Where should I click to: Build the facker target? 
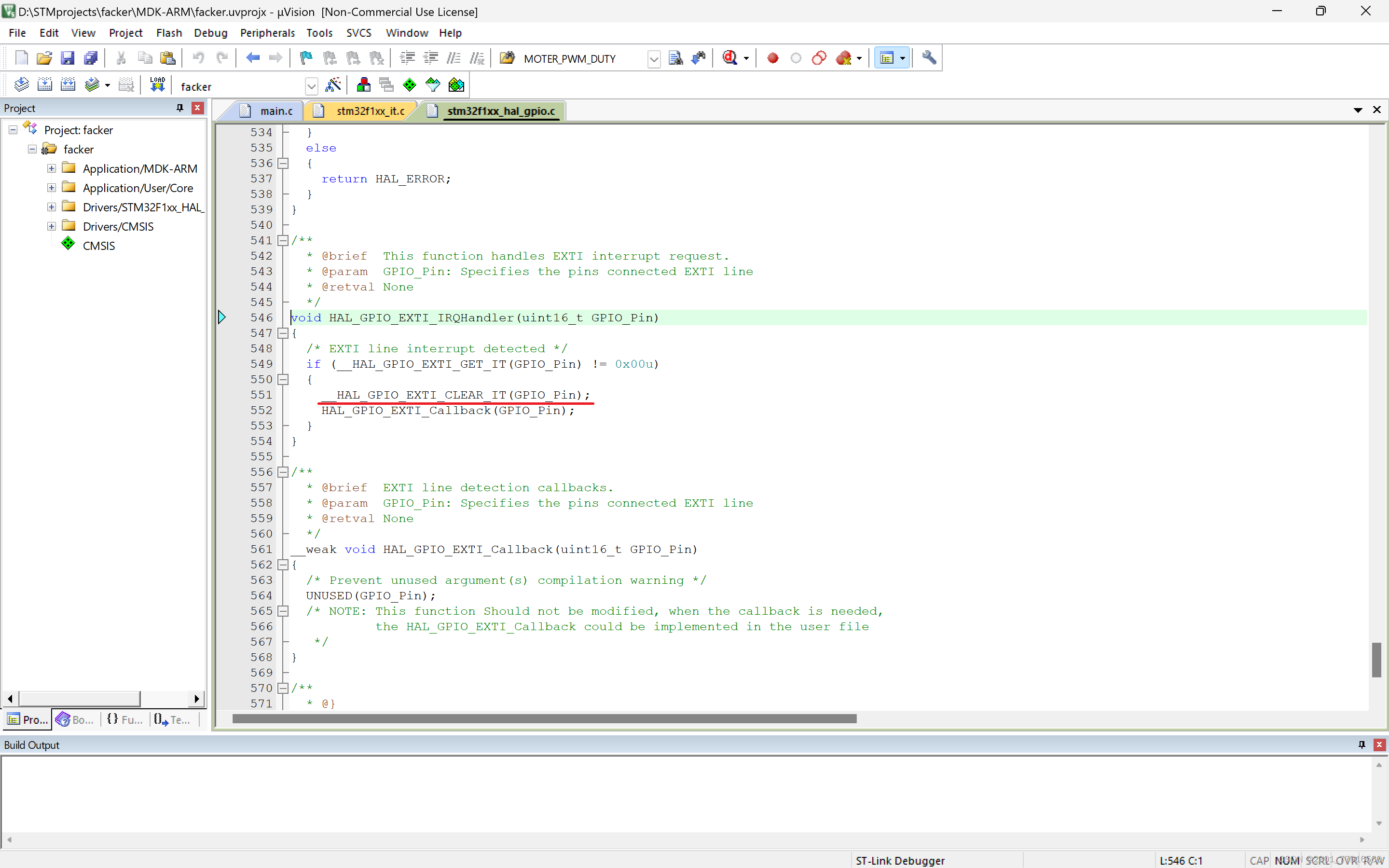coord(44,84)
